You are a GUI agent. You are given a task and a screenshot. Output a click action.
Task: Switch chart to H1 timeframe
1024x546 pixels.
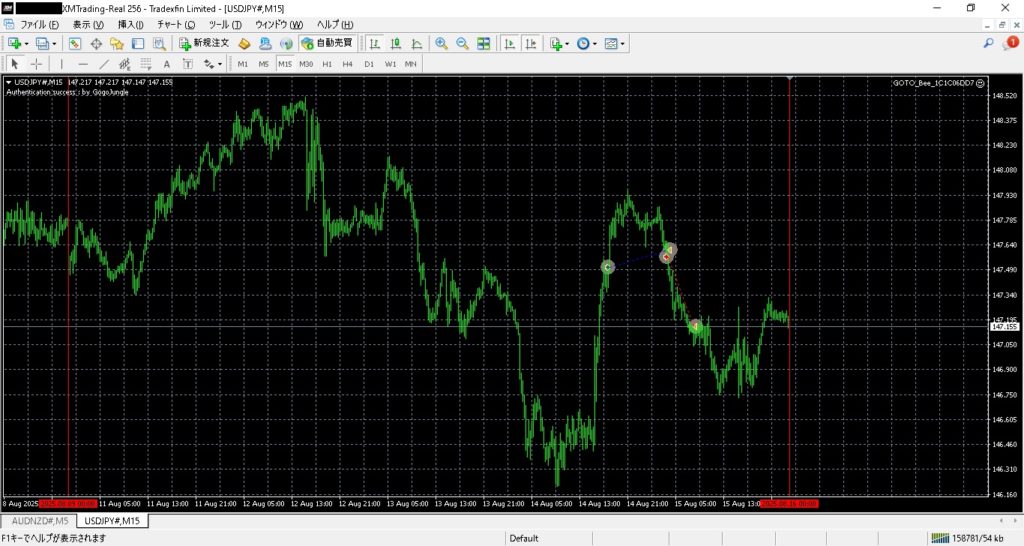(x=327, y=63)
